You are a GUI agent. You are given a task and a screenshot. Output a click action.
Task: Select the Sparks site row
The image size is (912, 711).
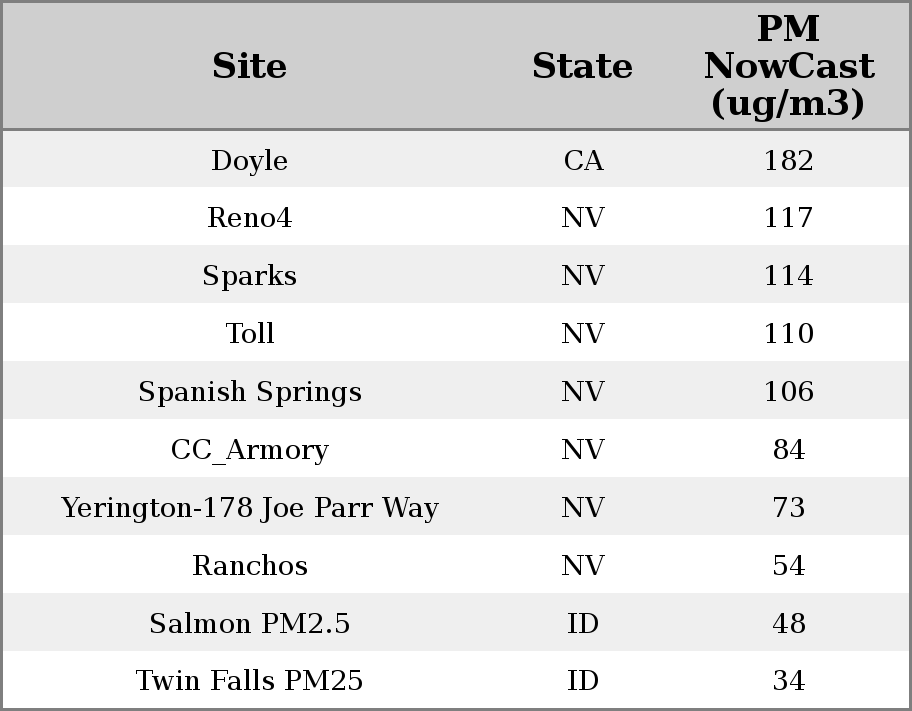[x=249, y=276]
